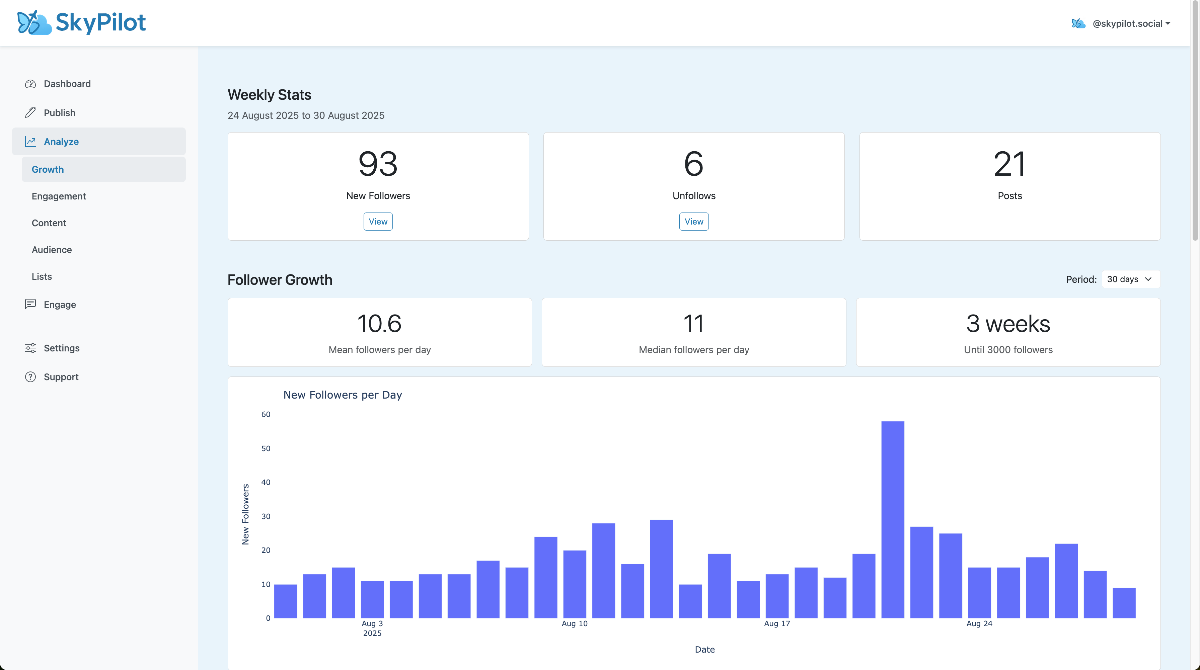This screenshot has width=1200, height=670.
Task: Select the 3 weeks until 3000 followers card
Action: point(1008,332)
